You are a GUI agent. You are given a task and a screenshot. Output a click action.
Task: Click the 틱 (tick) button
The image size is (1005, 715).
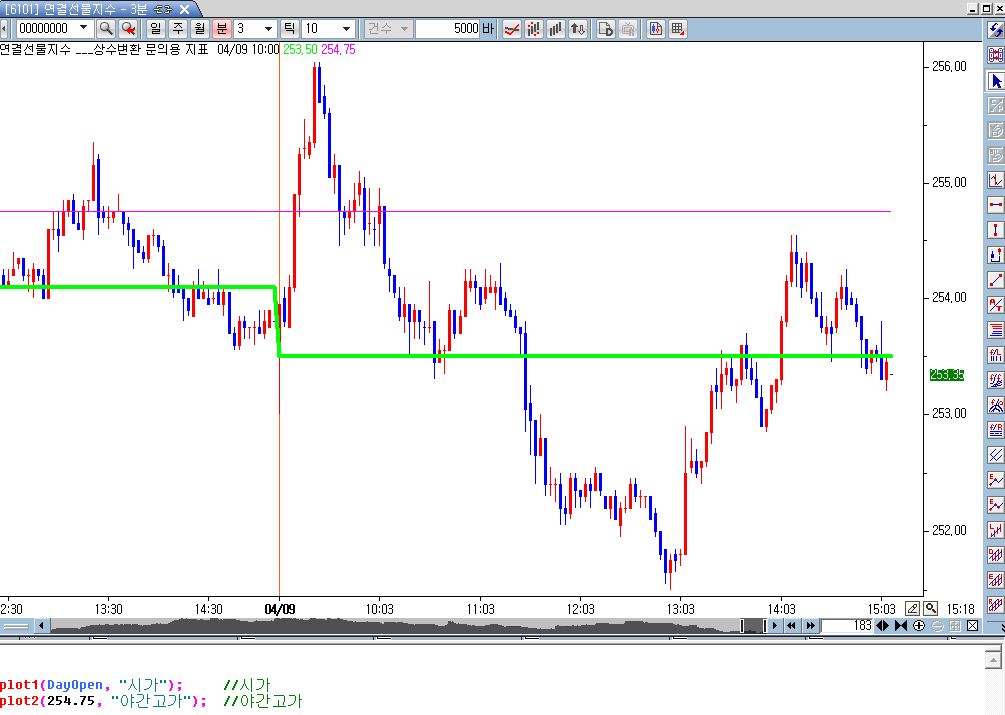point(289,29)
